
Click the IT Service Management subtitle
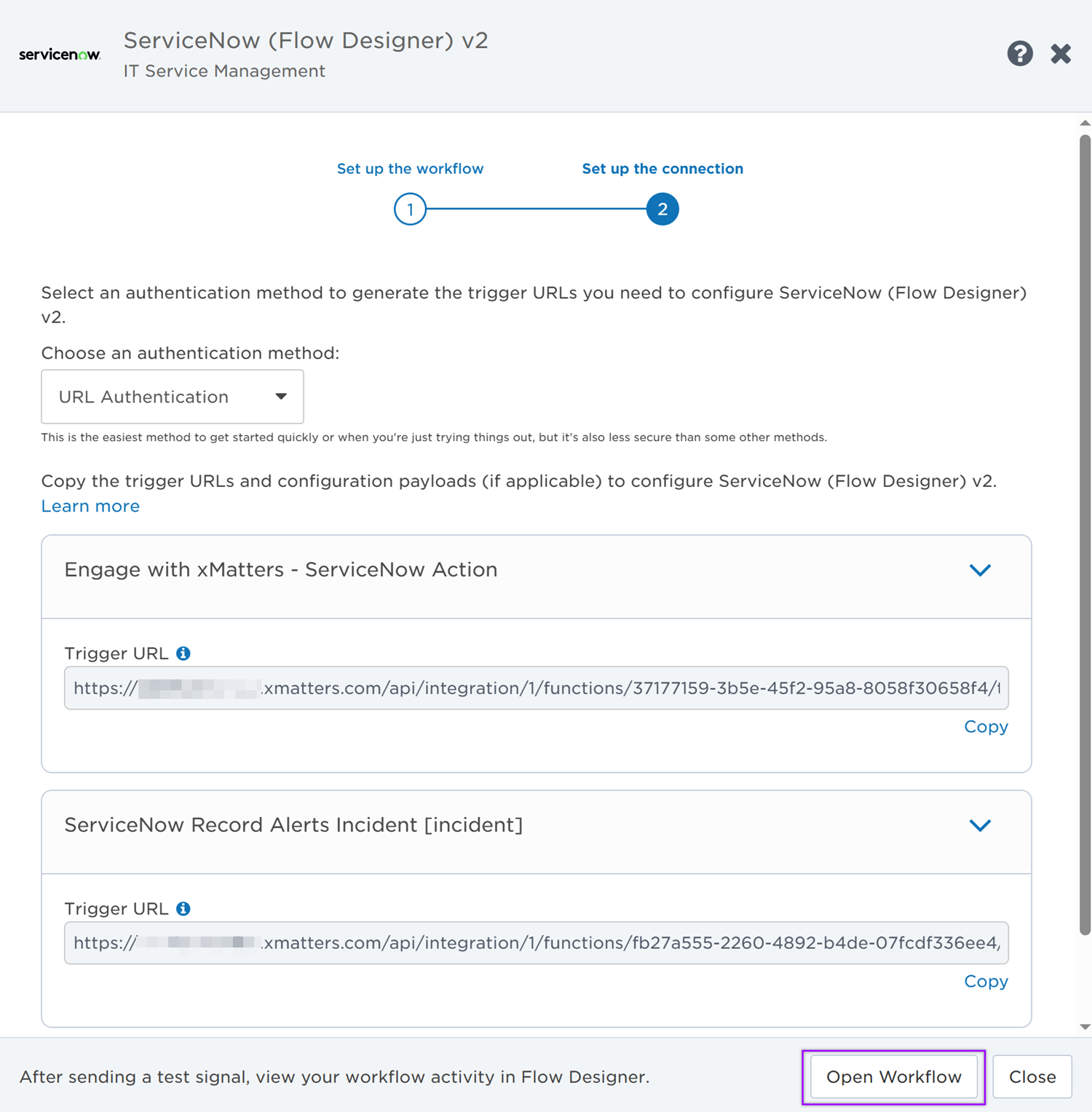click(x=224, y=71)
